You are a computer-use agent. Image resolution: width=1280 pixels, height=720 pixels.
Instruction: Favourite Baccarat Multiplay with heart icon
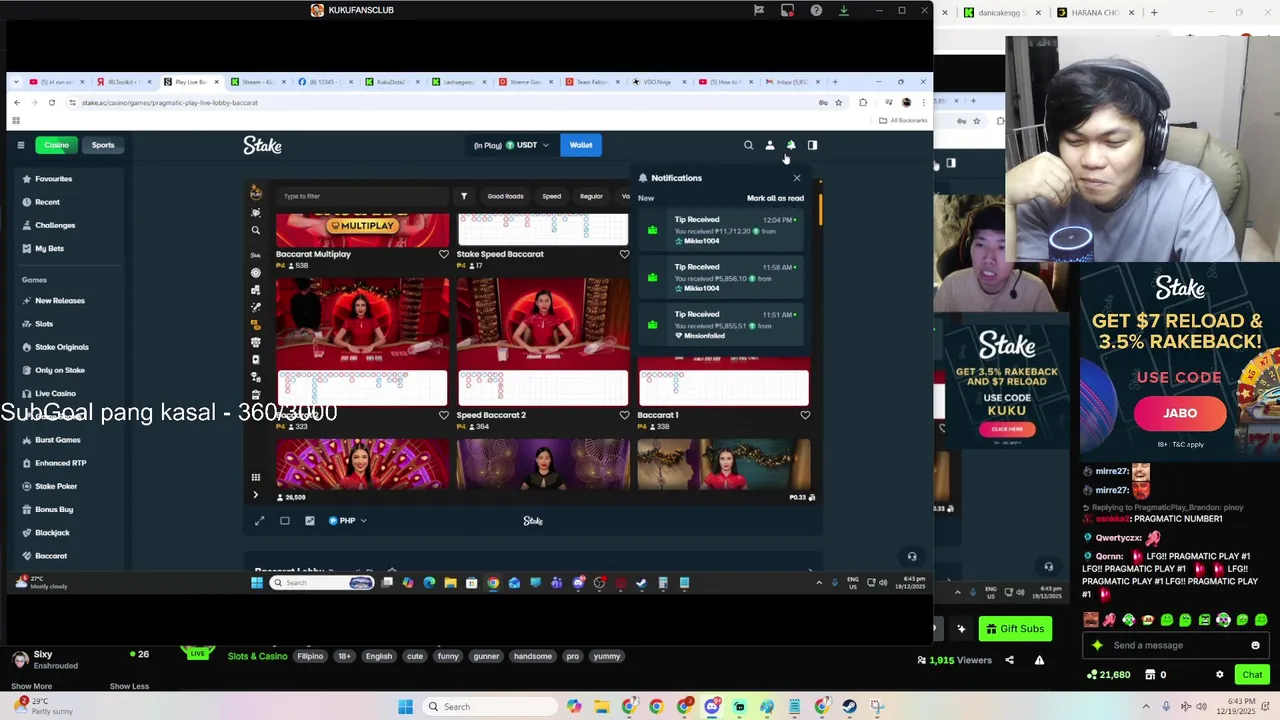click(443, 254)
